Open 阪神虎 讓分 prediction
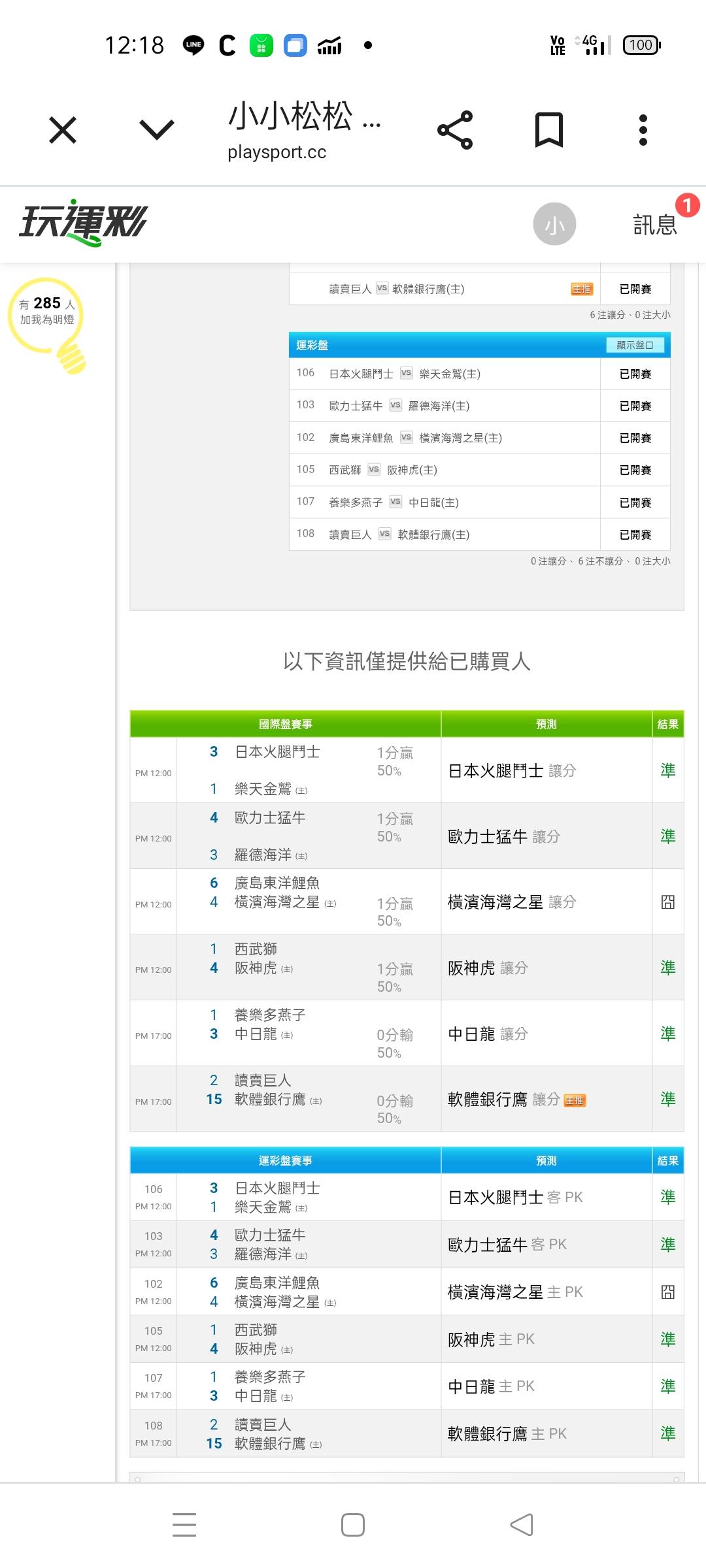The image size is (706, 1568). pyautogui.click(x=488, y=968)
